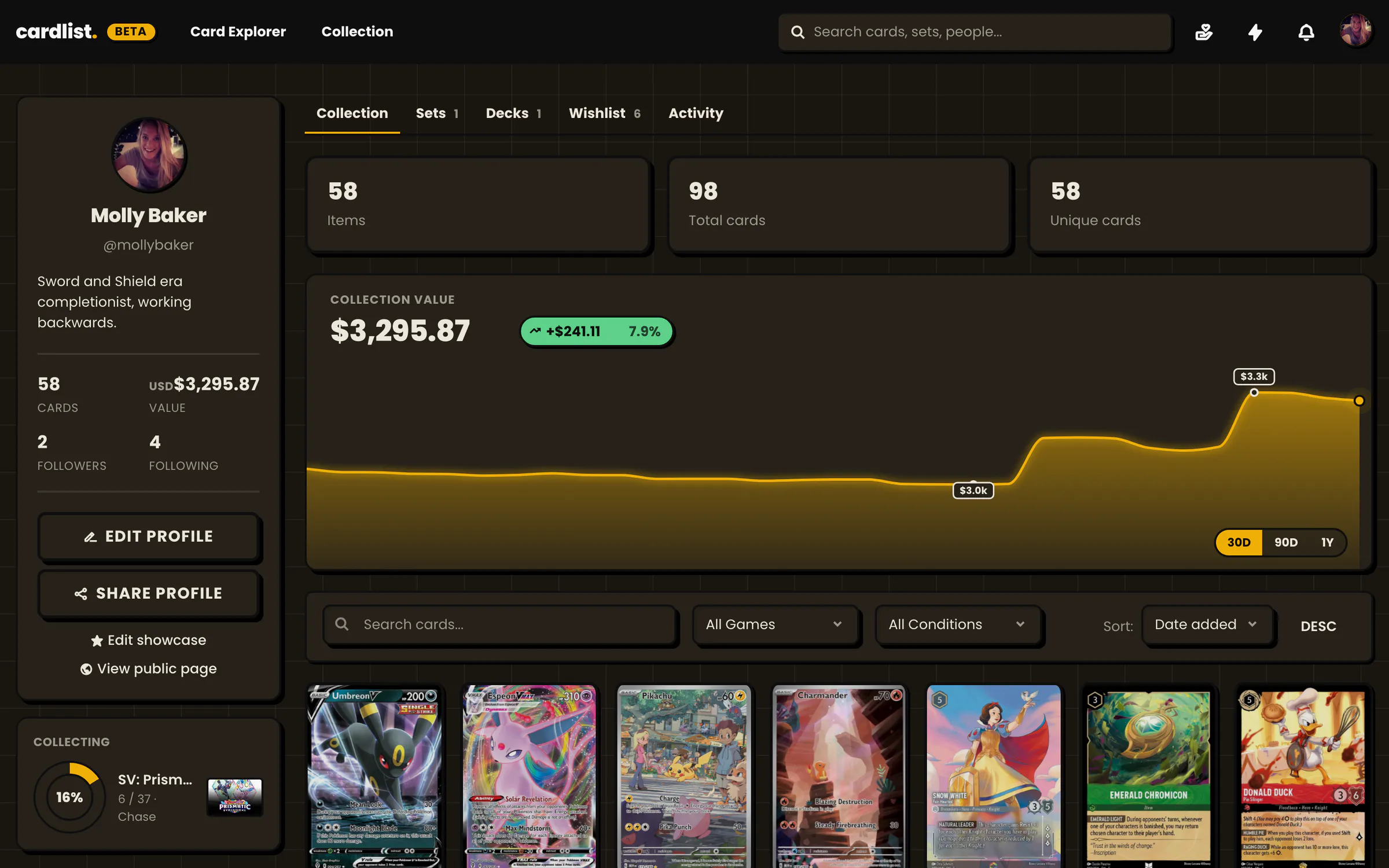Open the Espeon VMAX card thumbnail

[x=530, y=777]
